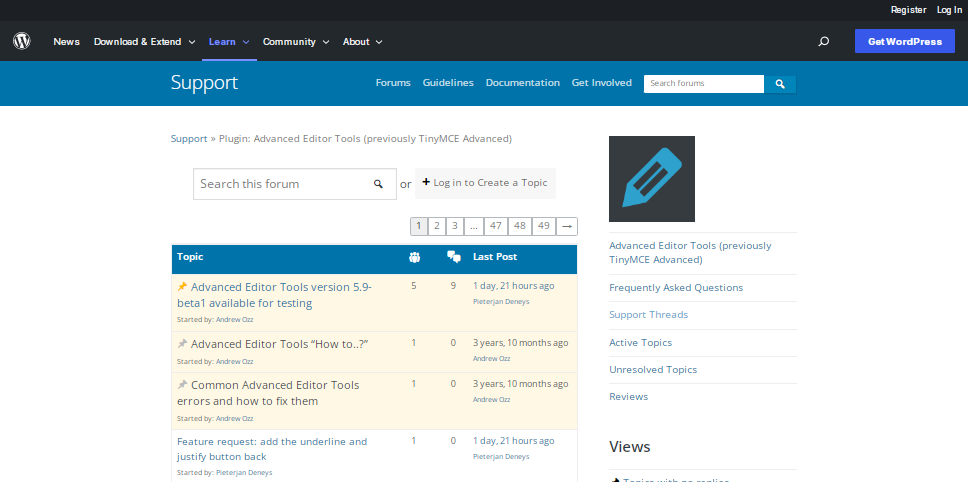Go to page 48 of topics
968x482 pixels.
point(520,226)
